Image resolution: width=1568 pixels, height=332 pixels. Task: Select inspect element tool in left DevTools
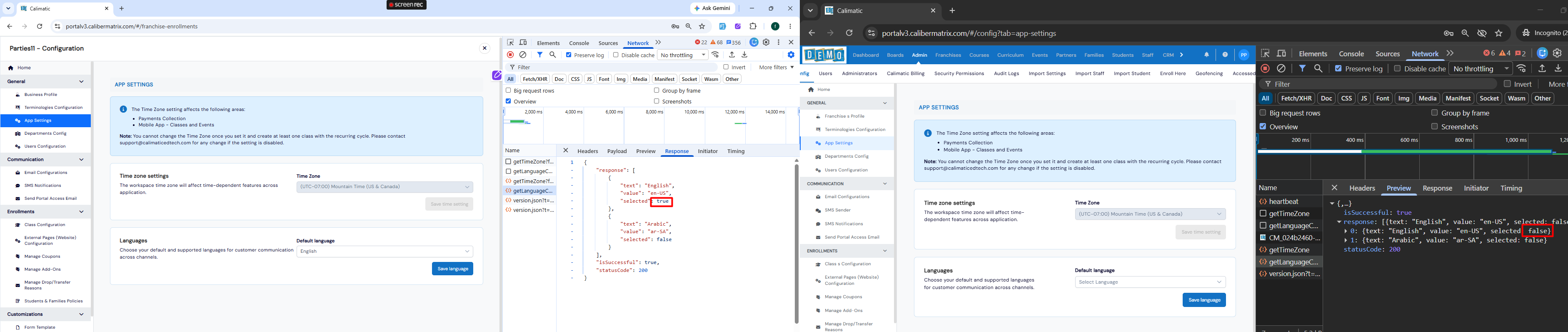point(510,43)
